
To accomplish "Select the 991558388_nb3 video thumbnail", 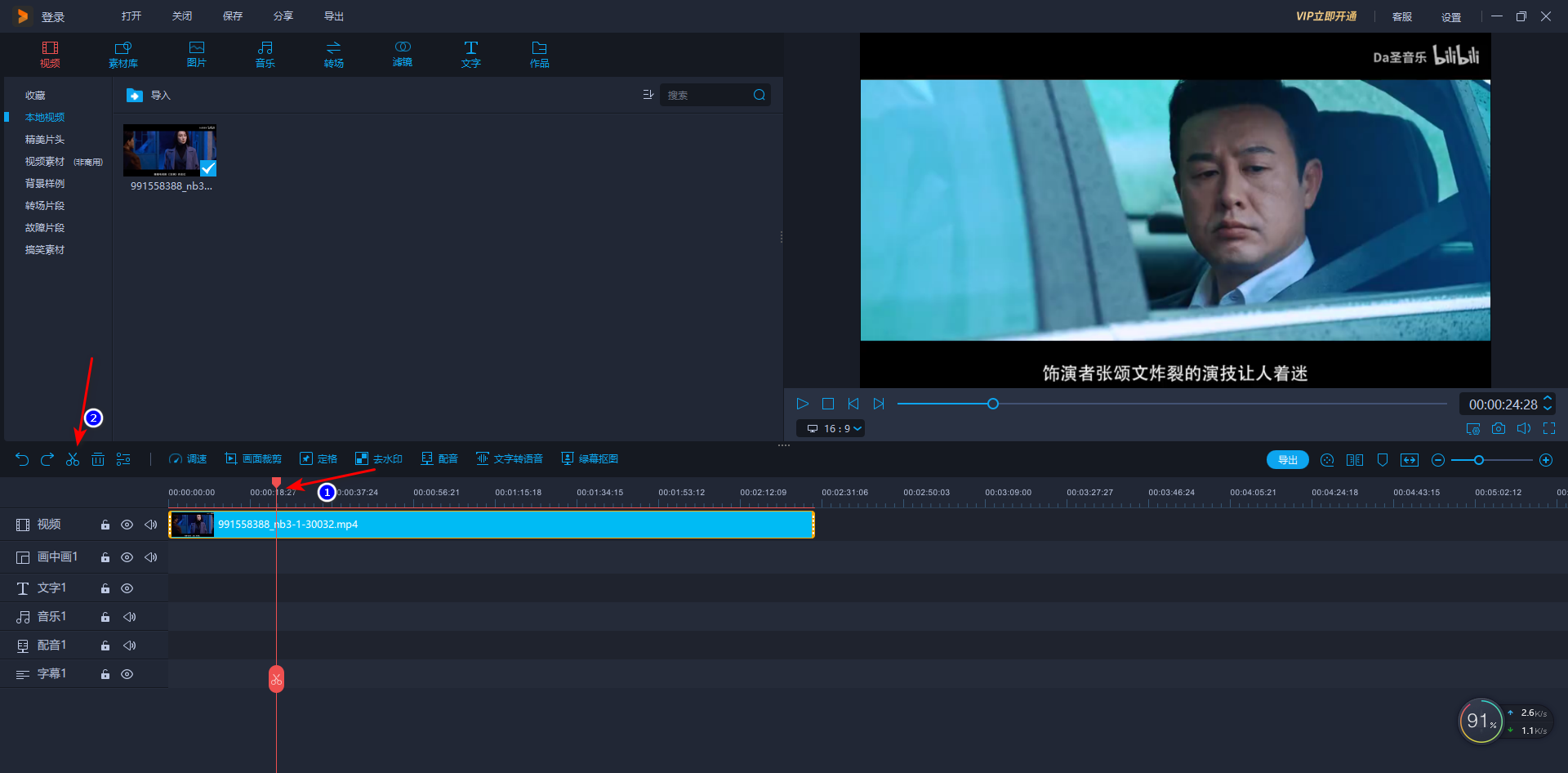I will click(170, 150).
